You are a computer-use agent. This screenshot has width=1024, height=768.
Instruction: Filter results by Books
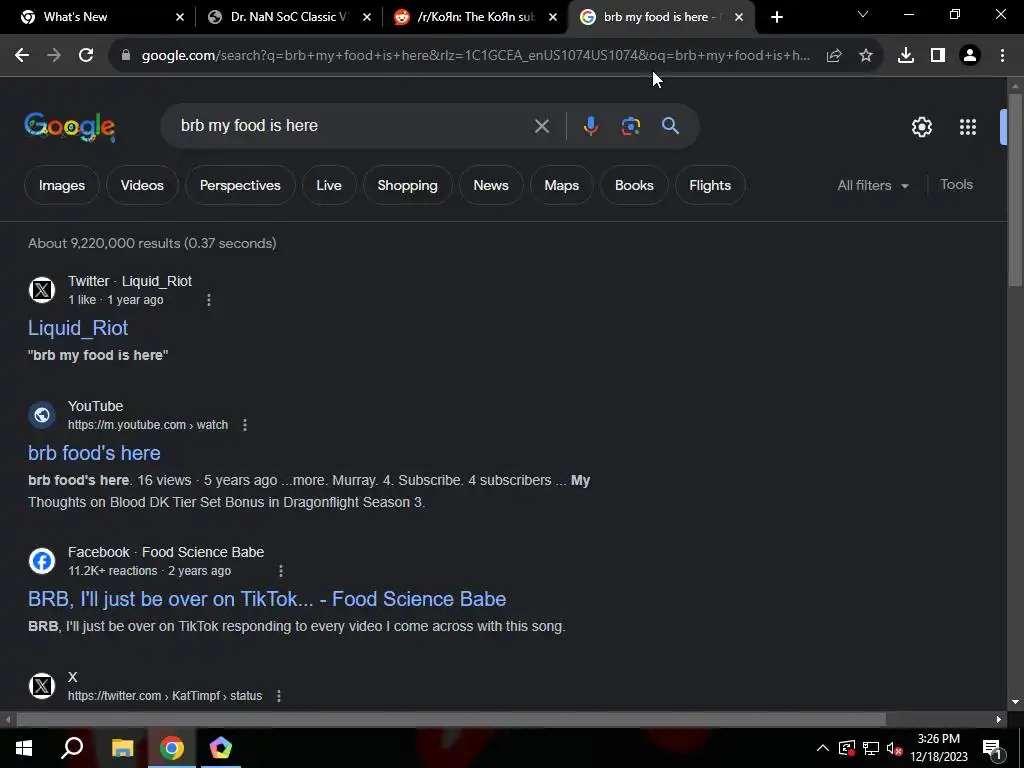[x=634, y=185]
